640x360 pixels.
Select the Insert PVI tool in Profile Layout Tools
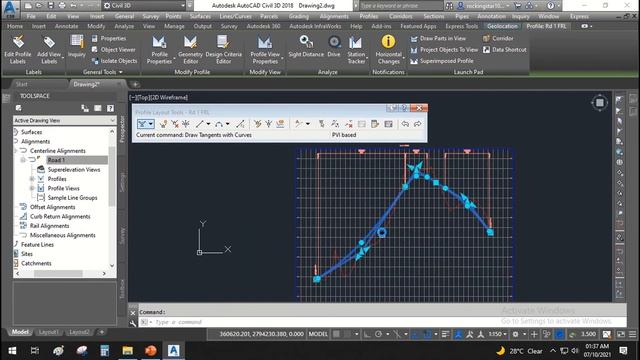click(163, 124)
